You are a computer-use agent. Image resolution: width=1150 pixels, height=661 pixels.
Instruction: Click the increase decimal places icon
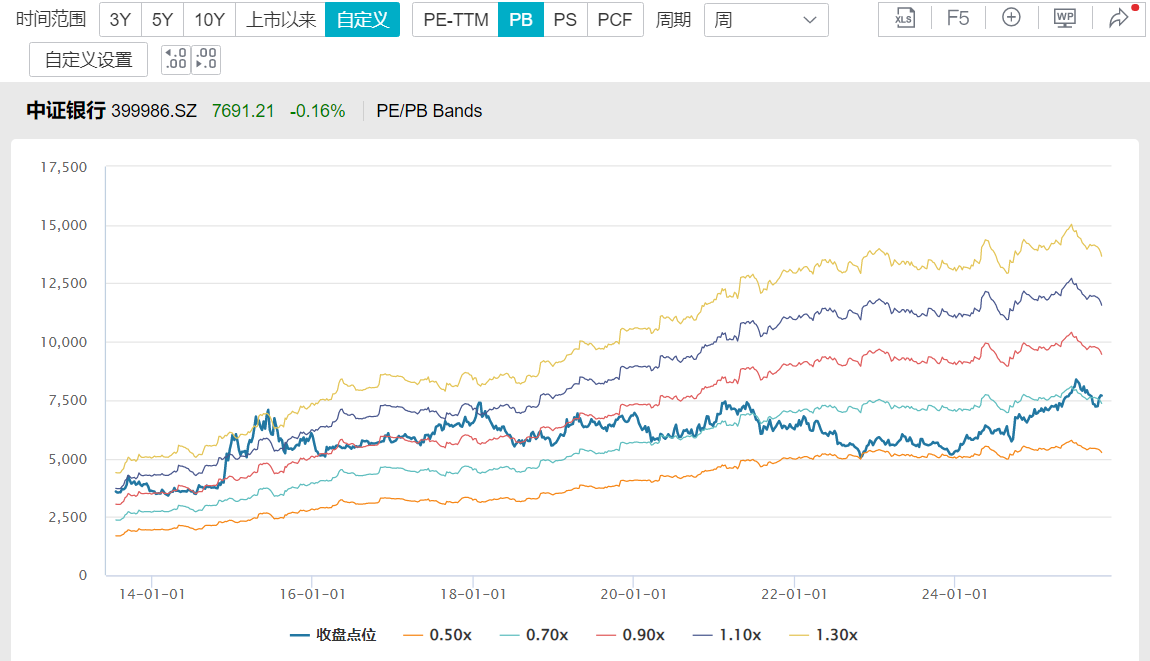coord(206,60)
